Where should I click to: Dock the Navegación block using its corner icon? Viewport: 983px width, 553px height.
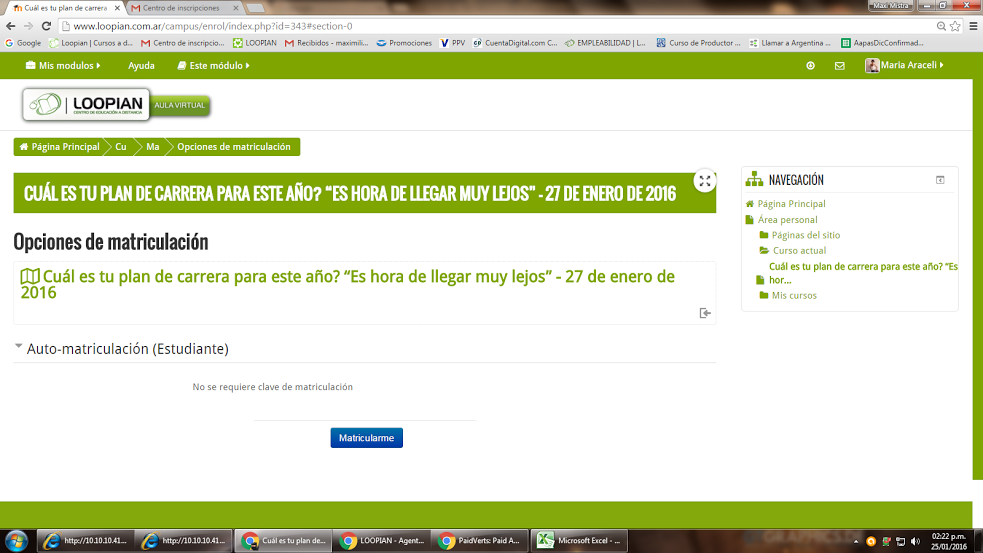coord(940,180)
